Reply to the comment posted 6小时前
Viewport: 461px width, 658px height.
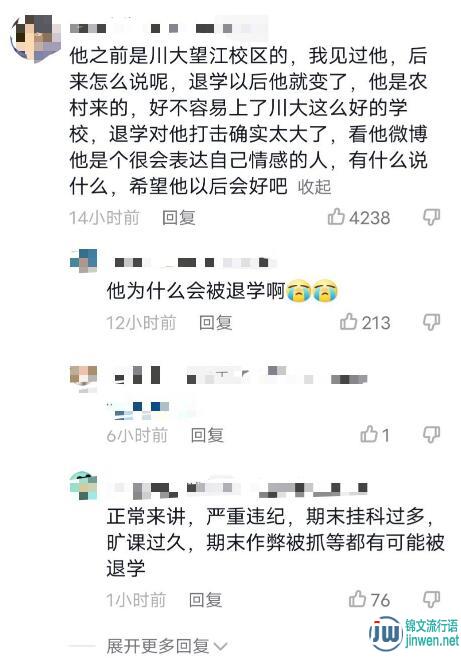tap(207, 435)
